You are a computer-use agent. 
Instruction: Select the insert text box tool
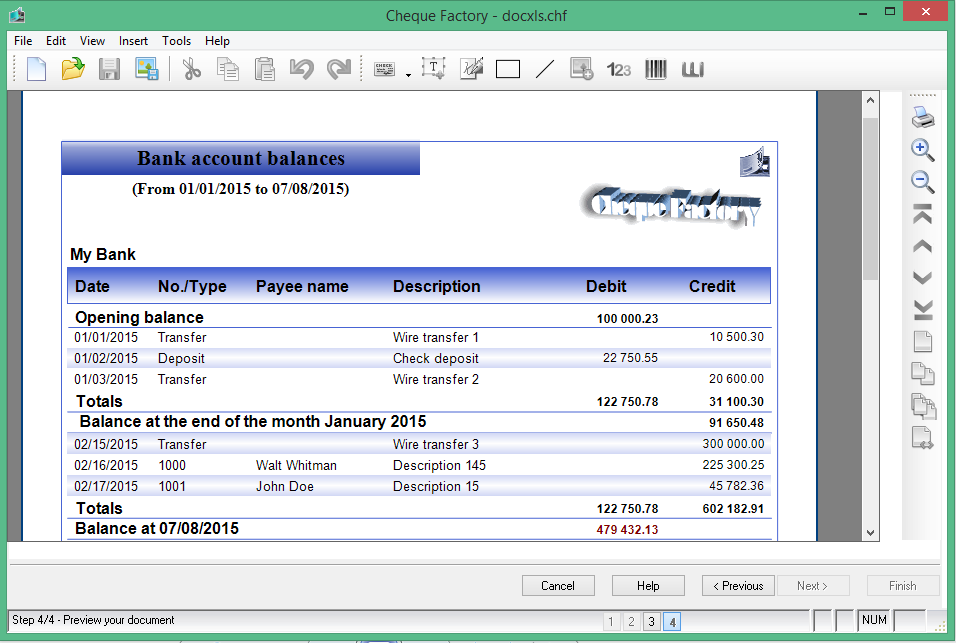[433, 69]
